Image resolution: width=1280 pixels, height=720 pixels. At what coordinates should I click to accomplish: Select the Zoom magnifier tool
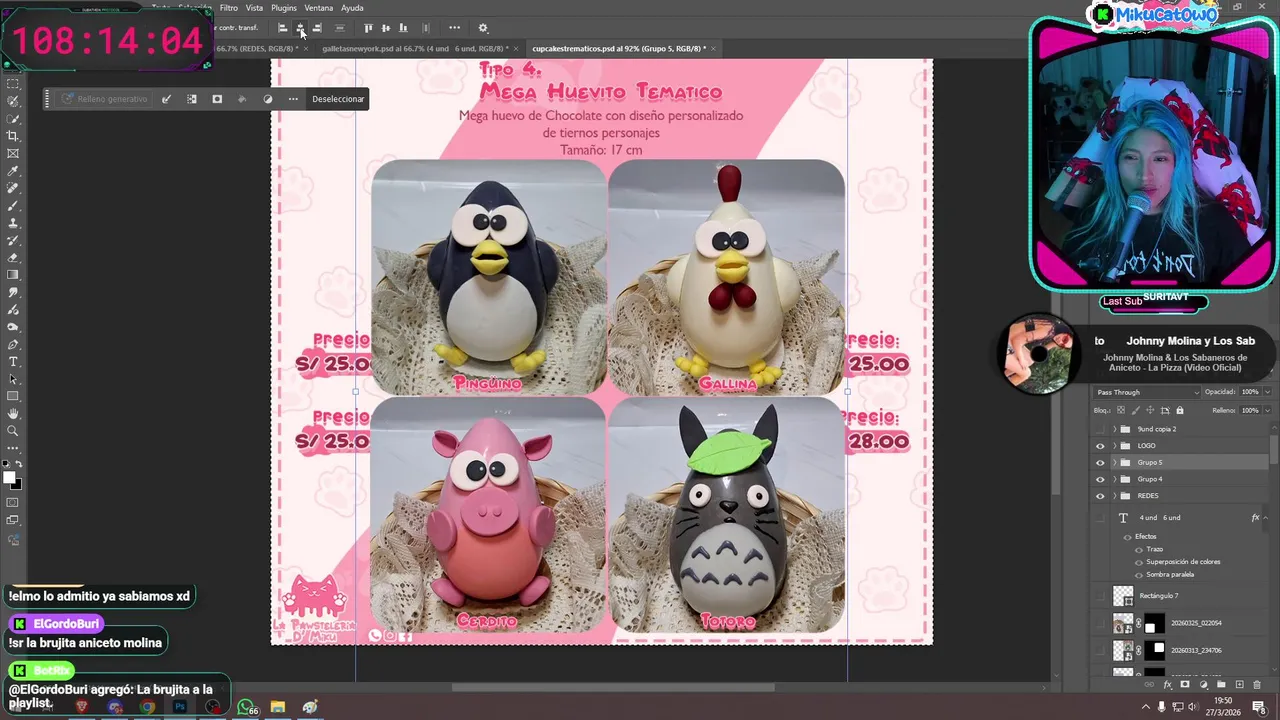pyautogui.click(x=13, y=431)
